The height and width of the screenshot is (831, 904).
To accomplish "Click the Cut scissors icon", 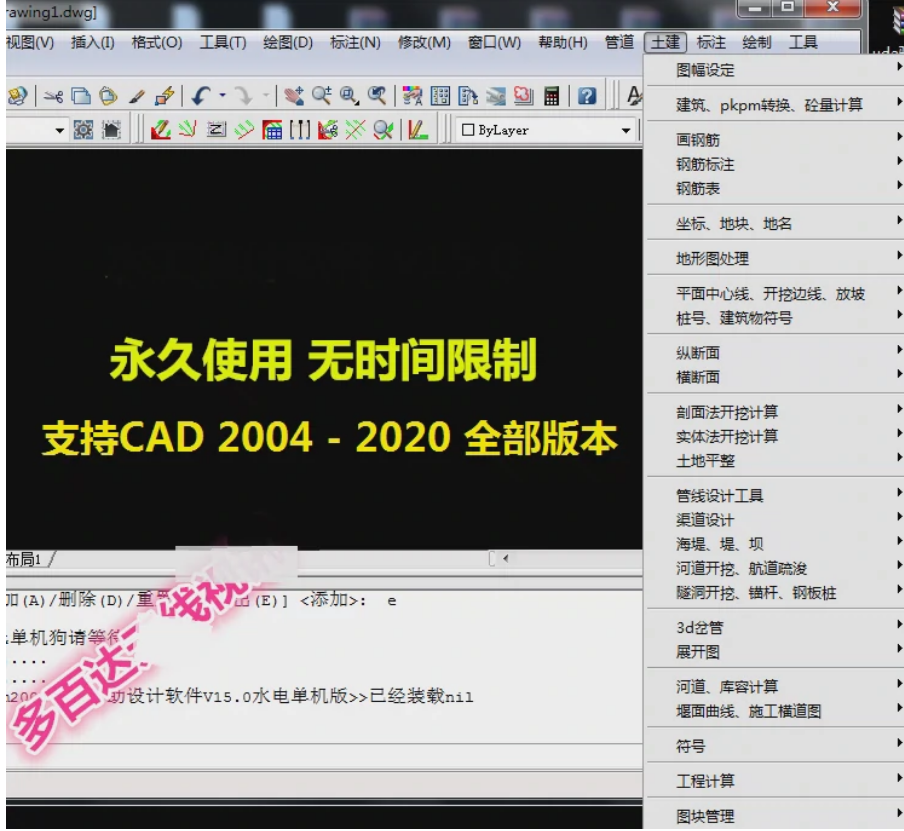I will [53, 96].
